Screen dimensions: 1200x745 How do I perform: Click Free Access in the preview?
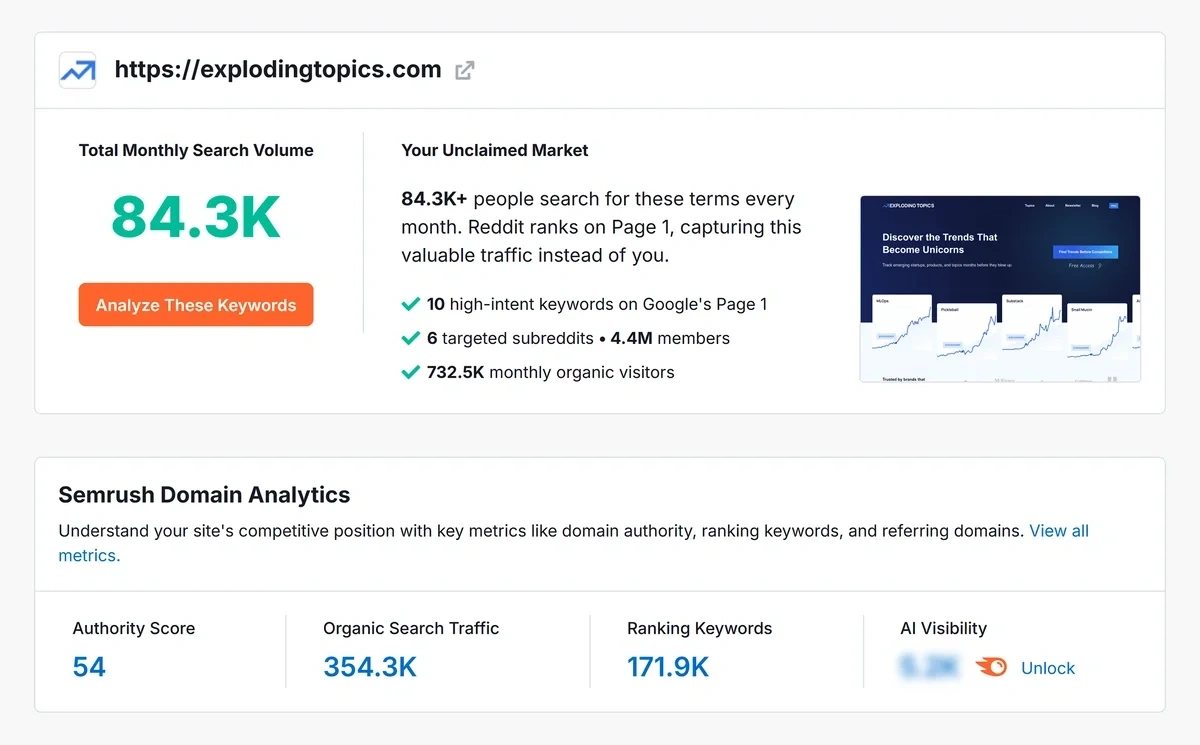[1081, 265]
